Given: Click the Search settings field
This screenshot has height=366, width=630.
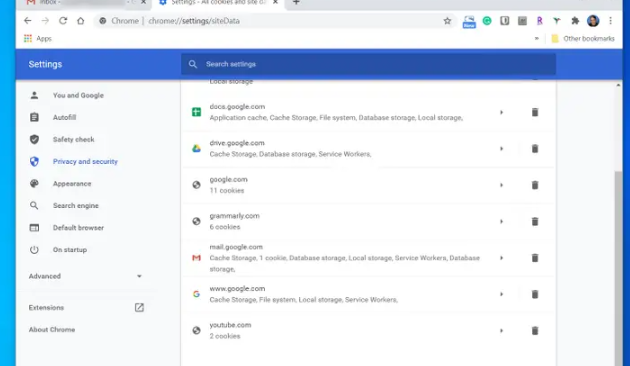Looking at the screenshot, I should [368, 64].
